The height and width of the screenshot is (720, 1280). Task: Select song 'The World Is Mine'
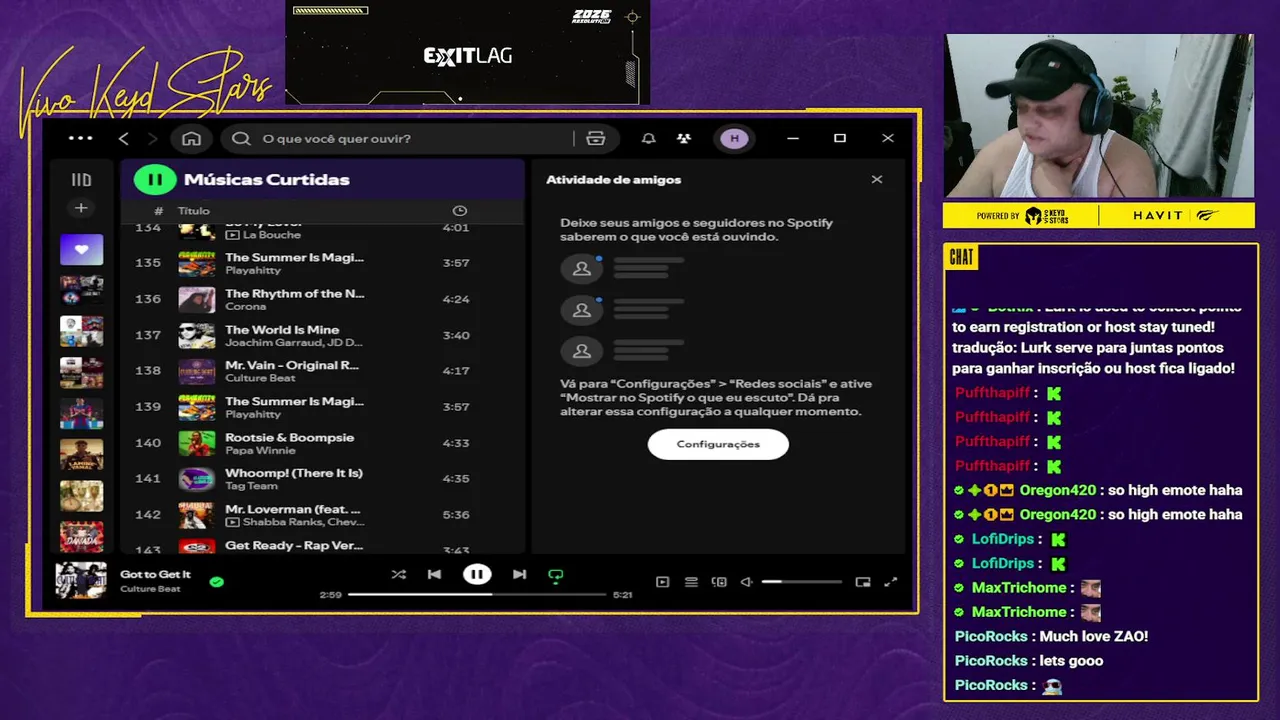tap(282, 329)
